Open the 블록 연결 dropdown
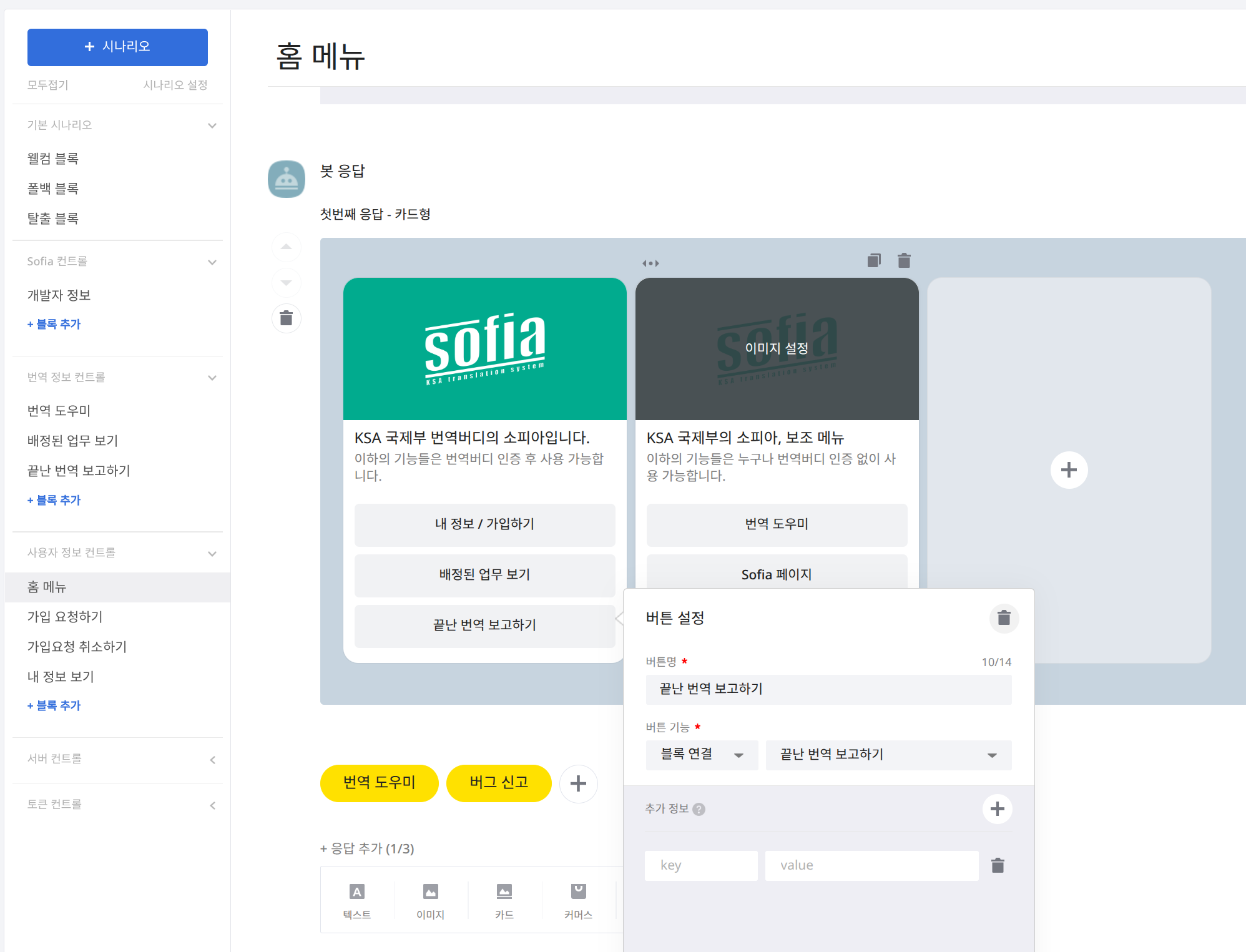This screenshot has height=952, width=1246. (x=701, y=755)
